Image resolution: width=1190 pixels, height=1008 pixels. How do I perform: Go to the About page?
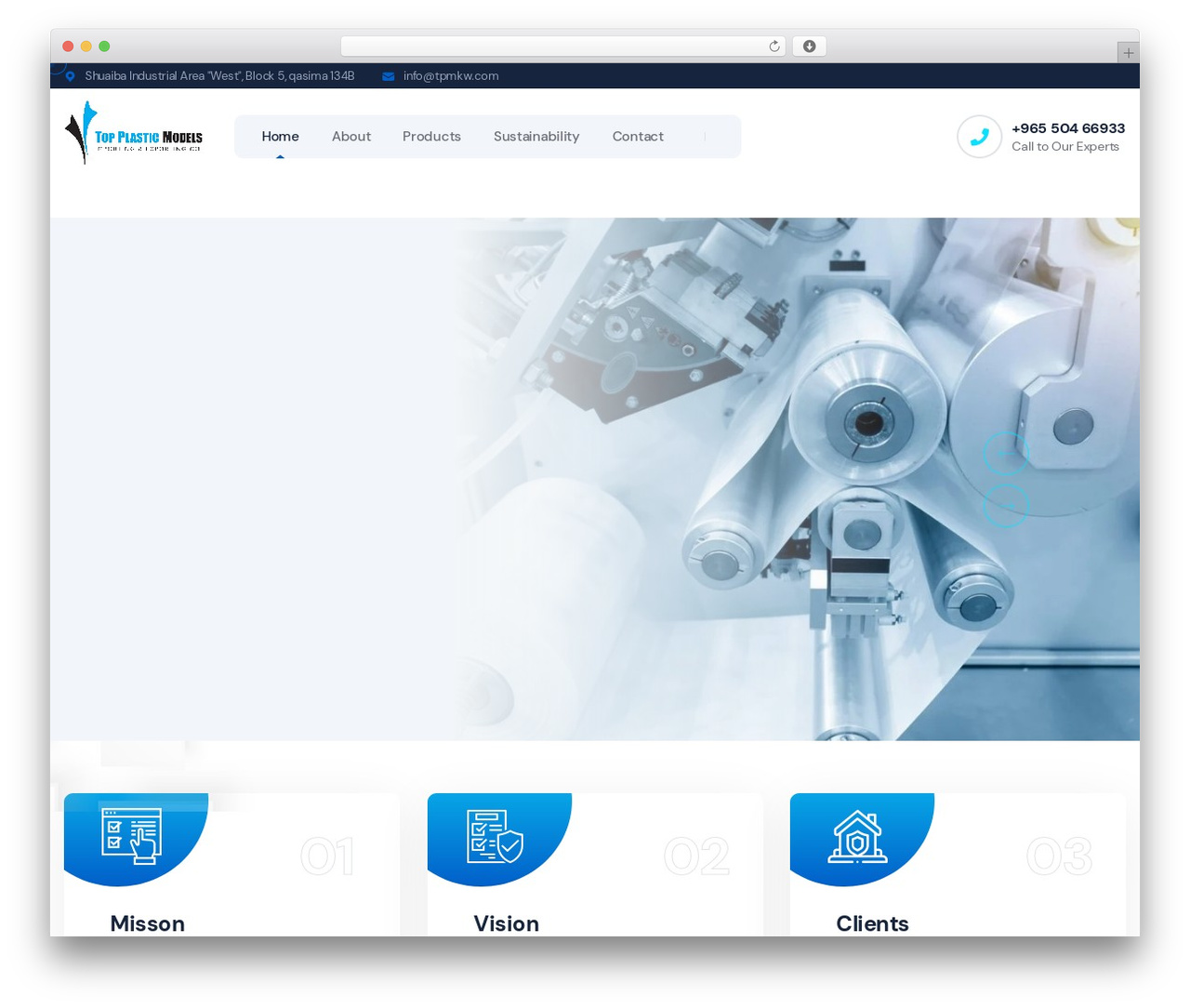[x=351, y=137]
